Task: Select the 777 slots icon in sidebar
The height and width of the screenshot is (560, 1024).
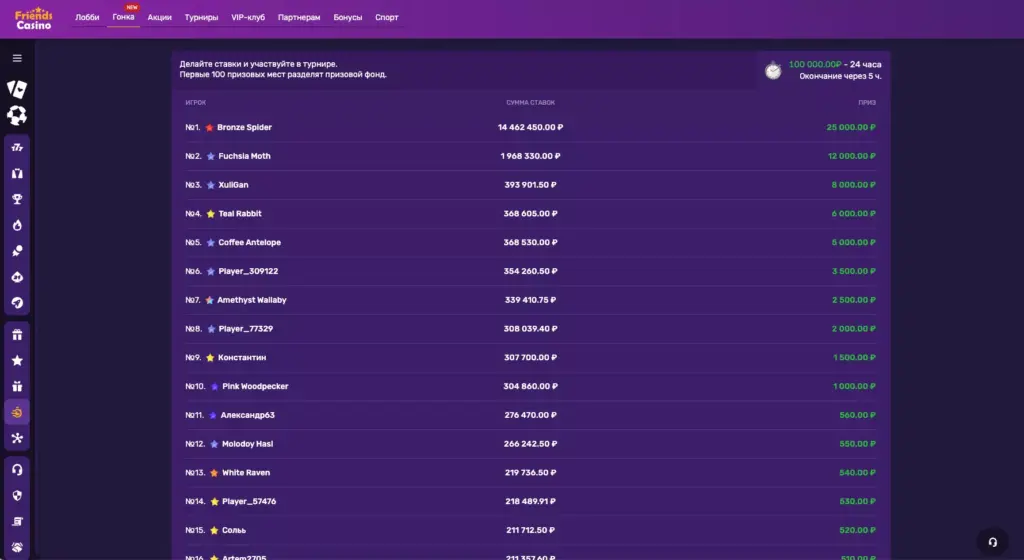Action: (x=17, y=147)
